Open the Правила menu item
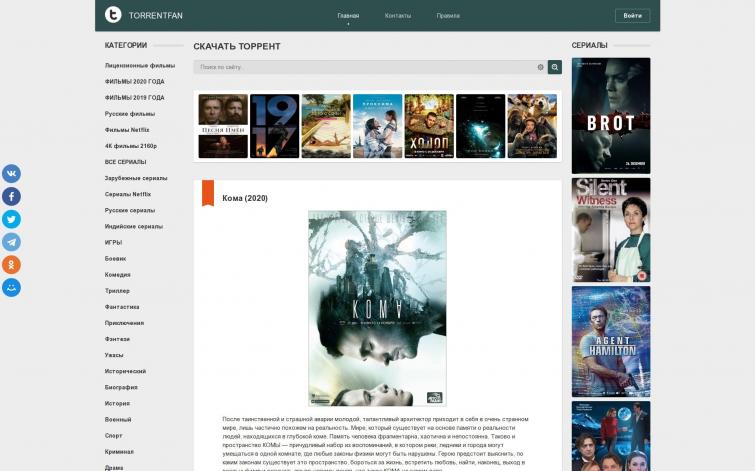The width and height of the screenshot is (755, 471). (x=448, y=15)
